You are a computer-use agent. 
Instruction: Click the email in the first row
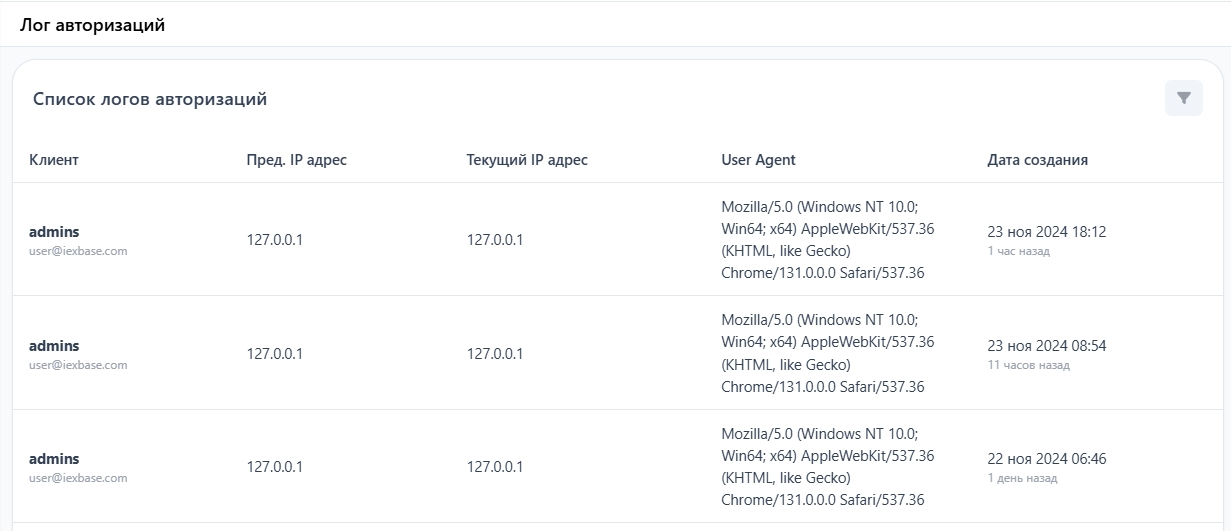pos(78,251)
